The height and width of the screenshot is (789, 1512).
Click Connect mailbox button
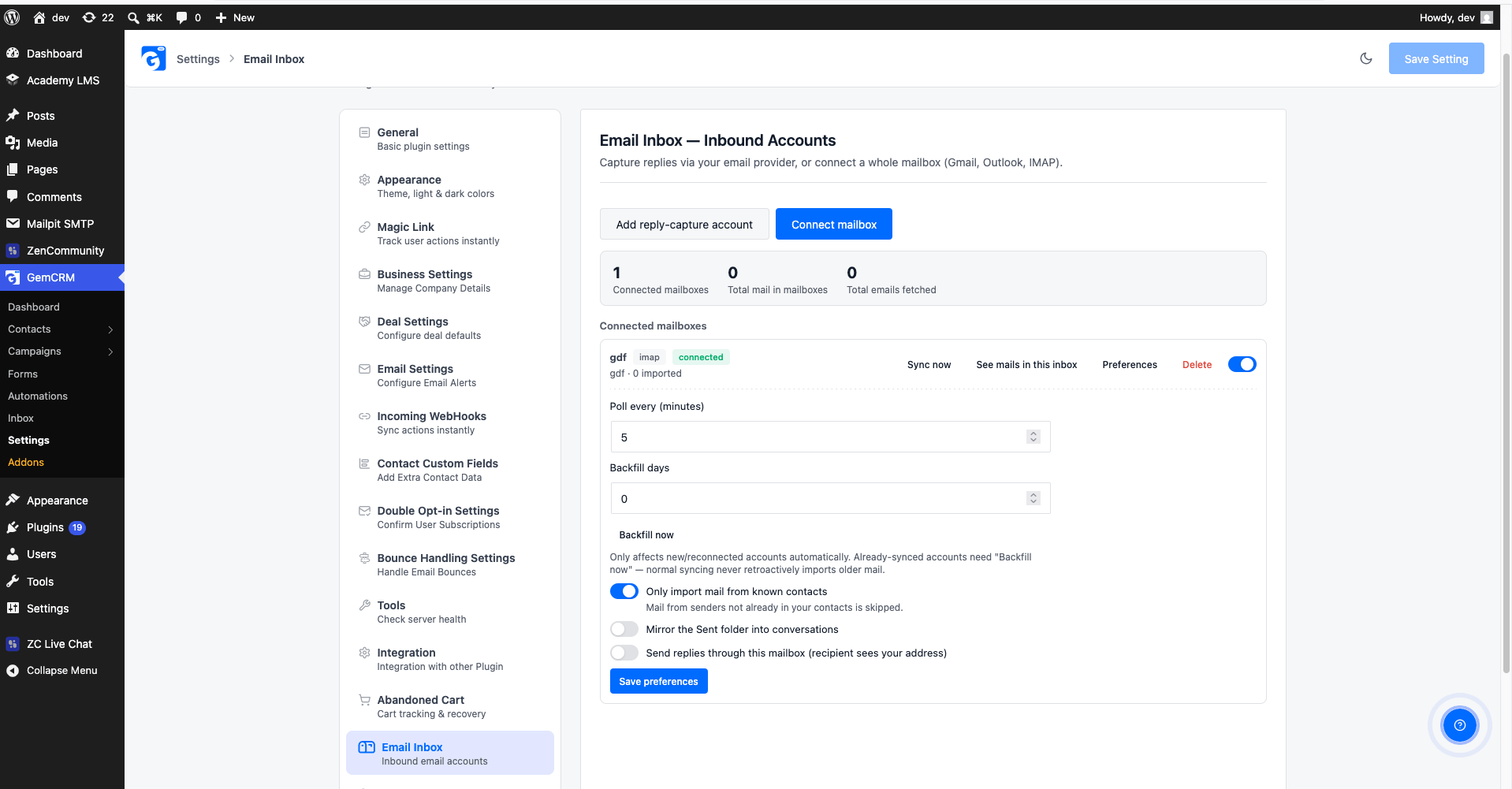click(833, 224)
